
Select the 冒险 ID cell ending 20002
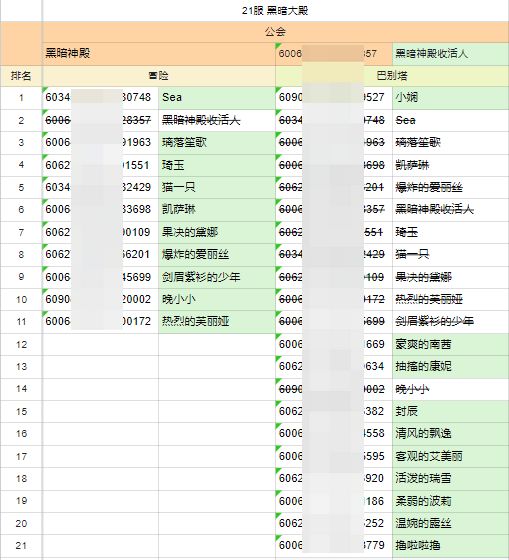pos(100,299)
